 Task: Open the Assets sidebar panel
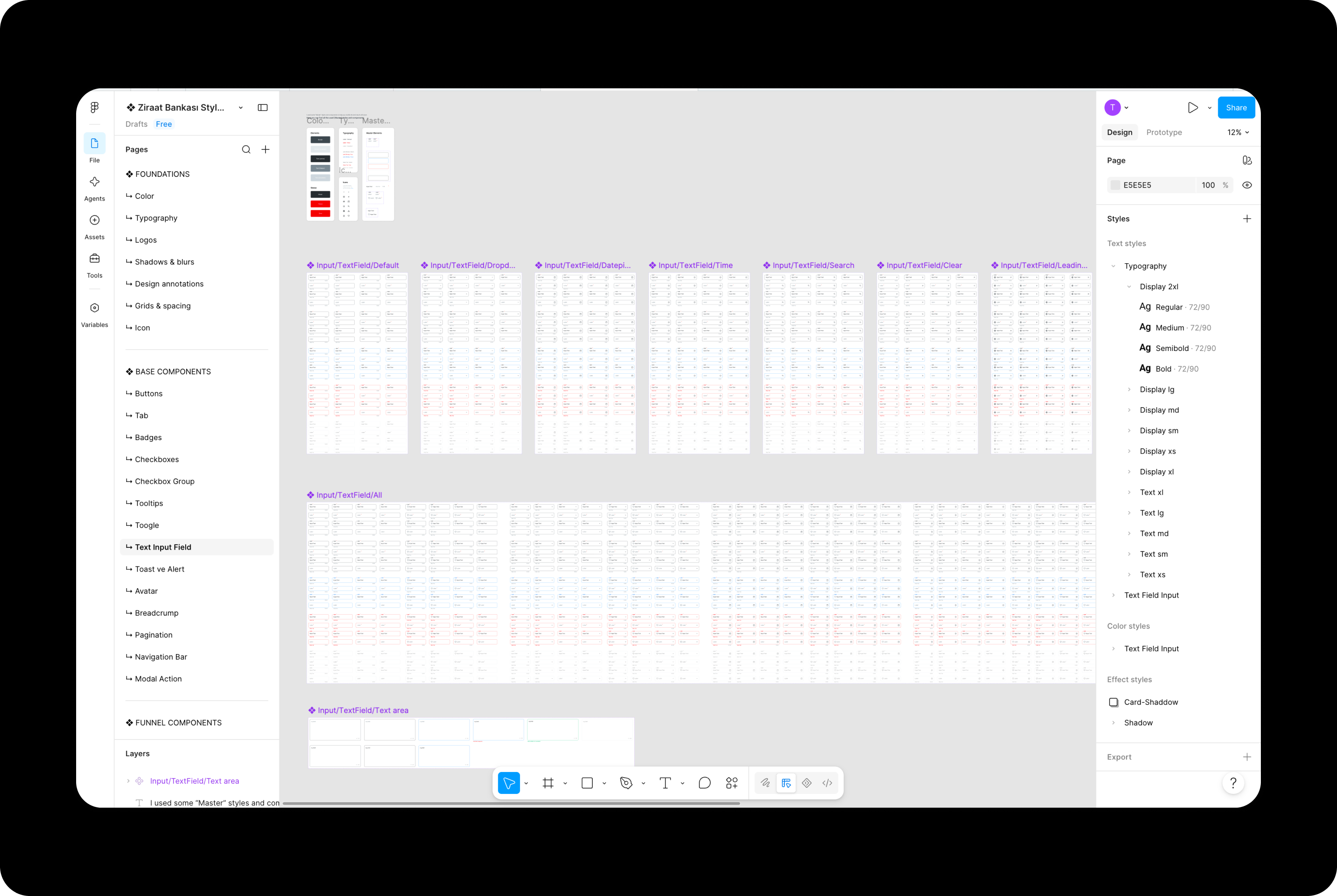pyautogui.click(x=95, y=220)
